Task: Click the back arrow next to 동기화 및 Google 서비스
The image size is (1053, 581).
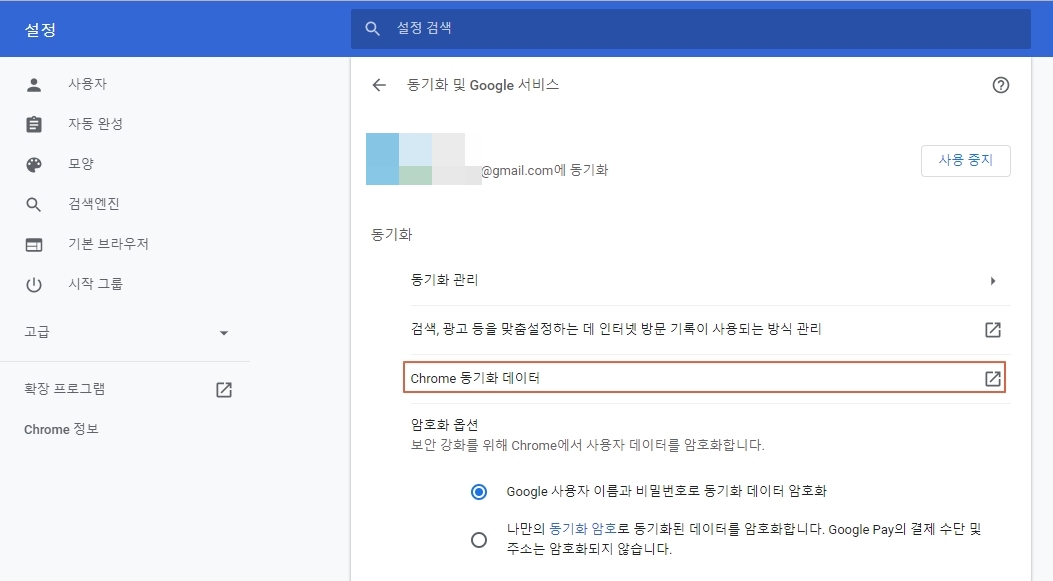Action: coord(379,85)
